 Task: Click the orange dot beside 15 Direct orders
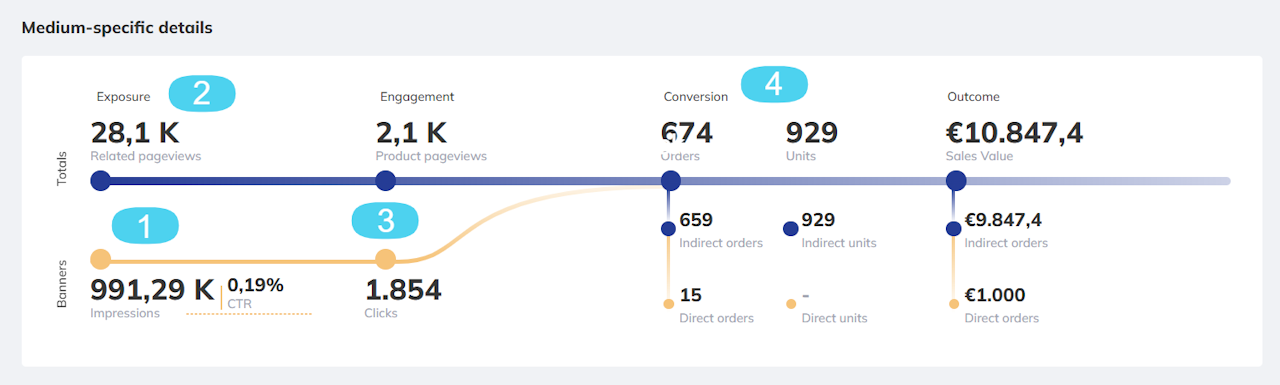tap(668, 303)
